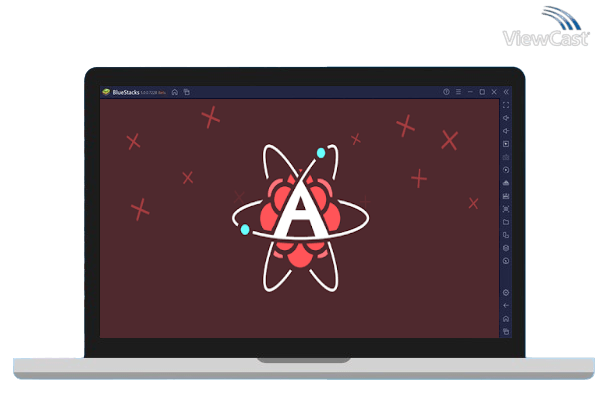Maximize the BlueStacks window

coord(482,92)
